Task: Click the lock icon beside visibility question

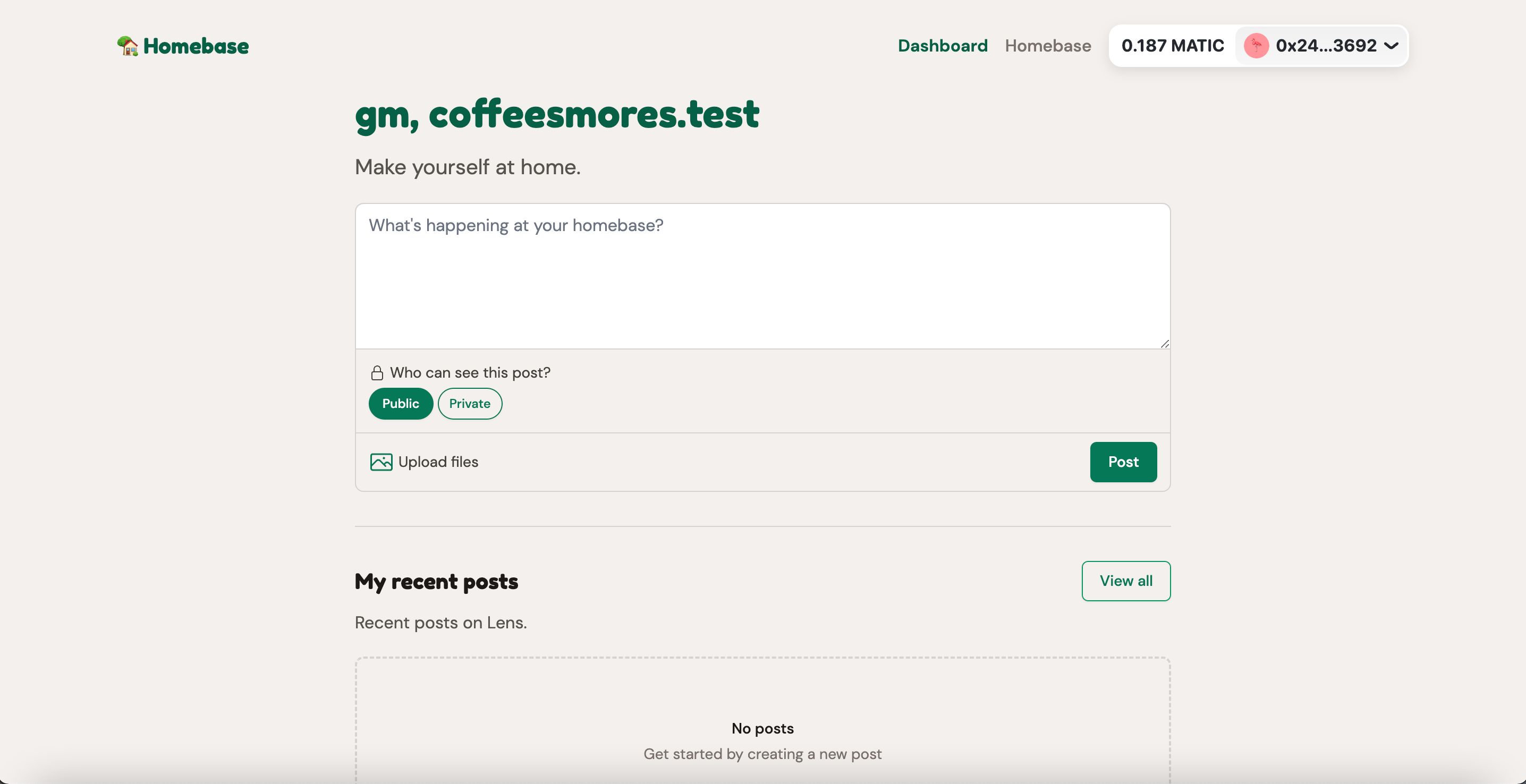Action: click(377, 372)
